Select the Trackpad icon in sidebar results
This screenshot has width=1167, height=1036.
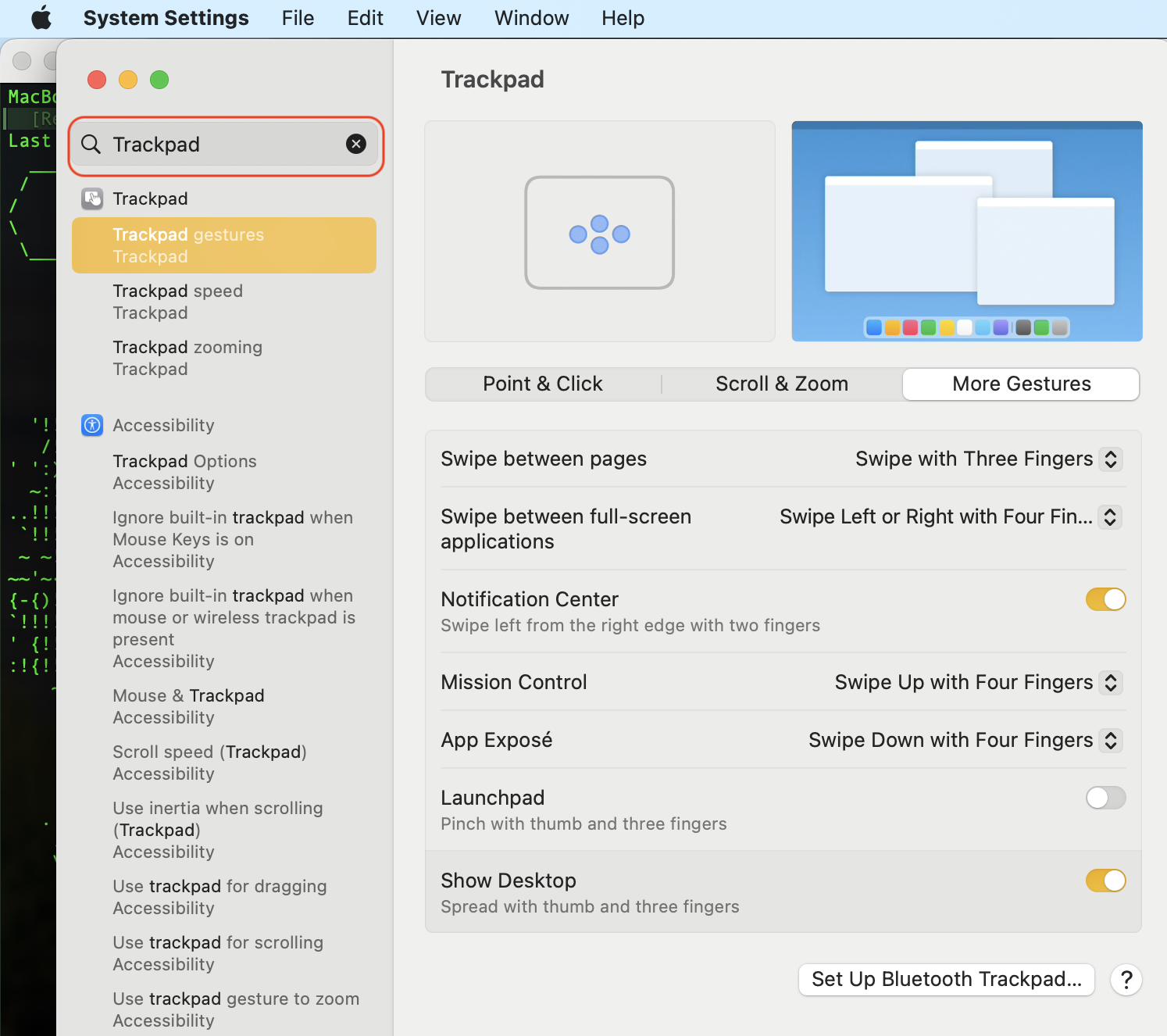tap(92, 198)
